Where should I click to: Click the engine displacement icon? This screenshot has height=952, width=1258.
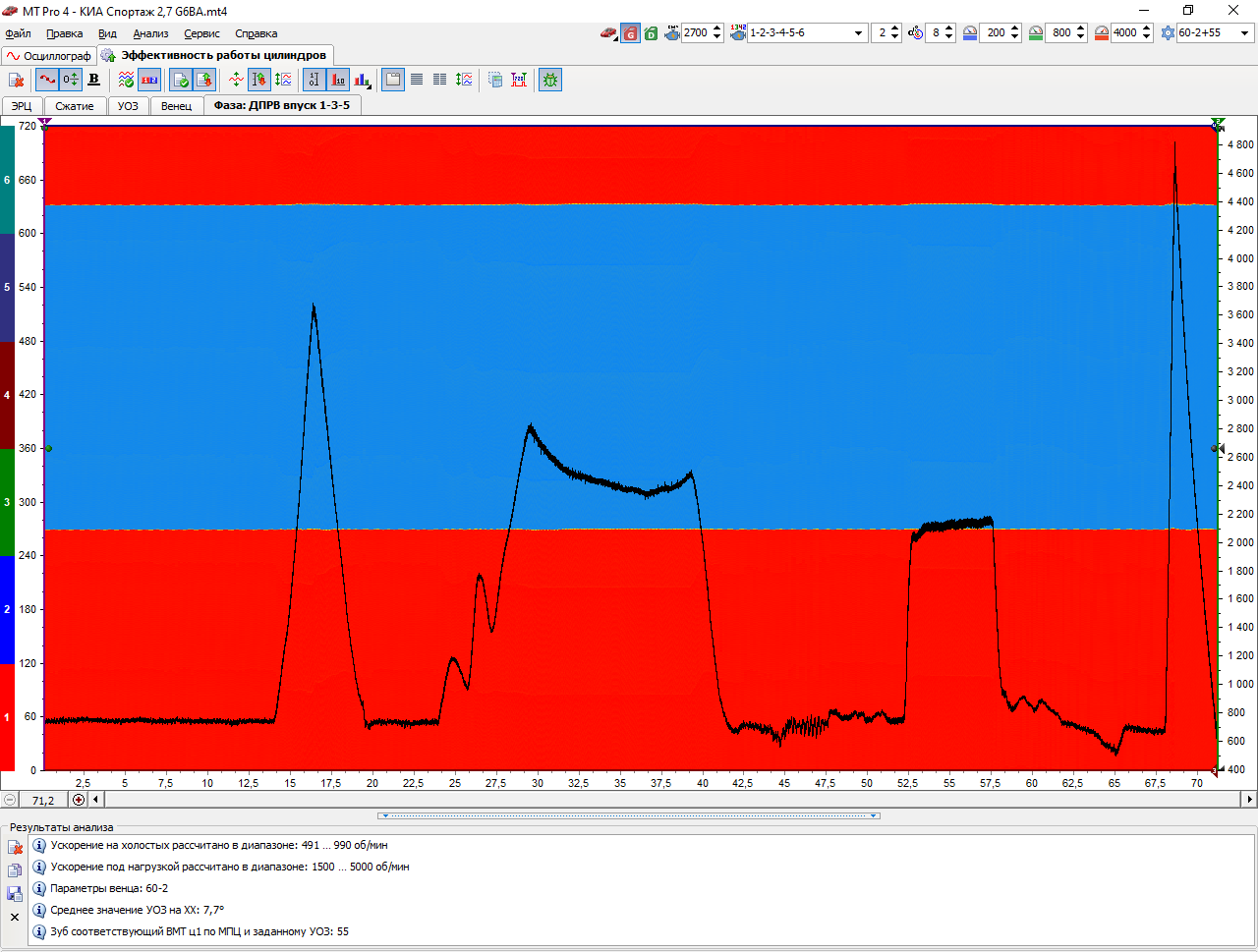coord(672,32)
